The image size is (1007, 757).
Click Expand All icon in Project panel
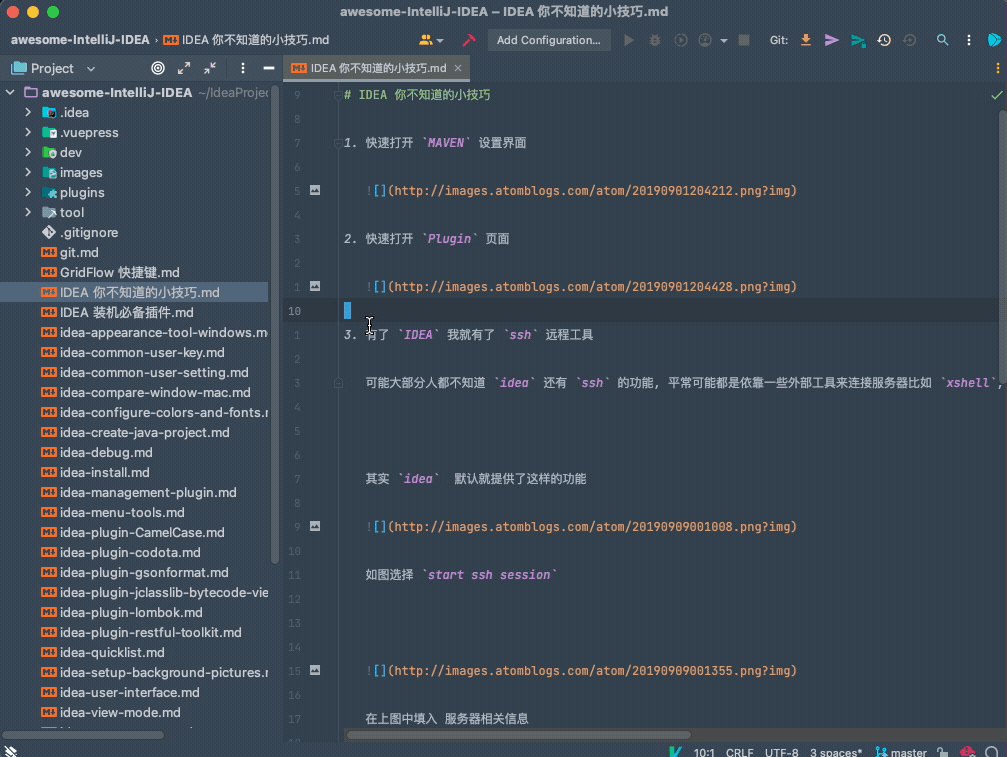pos(184,68)
